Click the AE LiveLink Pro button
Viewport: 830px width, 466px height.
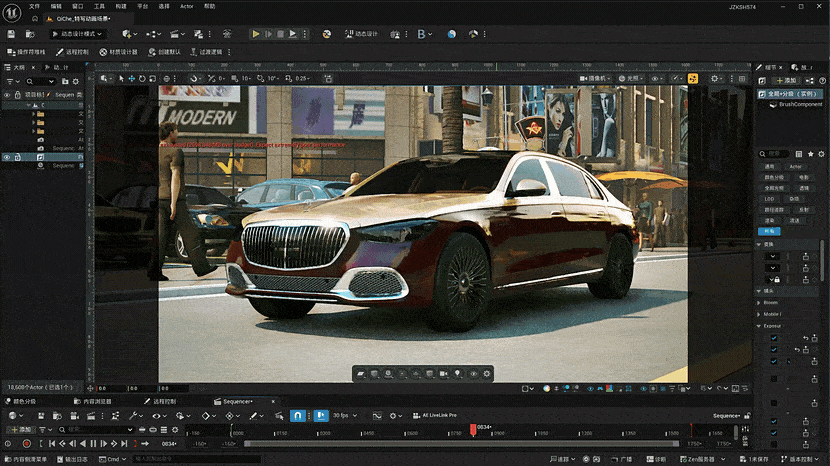(435, 416)
